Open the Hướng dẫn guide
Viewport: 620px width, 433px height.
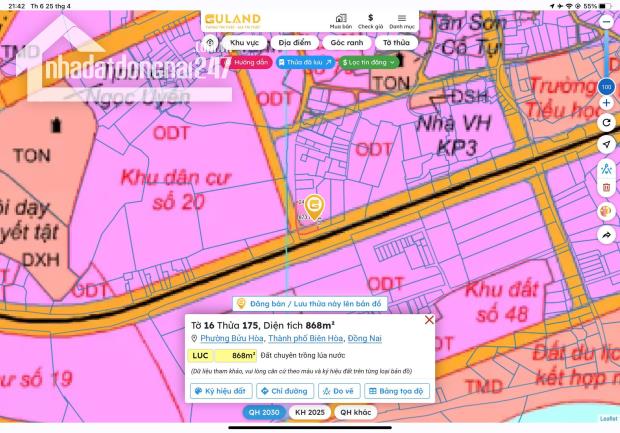[247, 62]
